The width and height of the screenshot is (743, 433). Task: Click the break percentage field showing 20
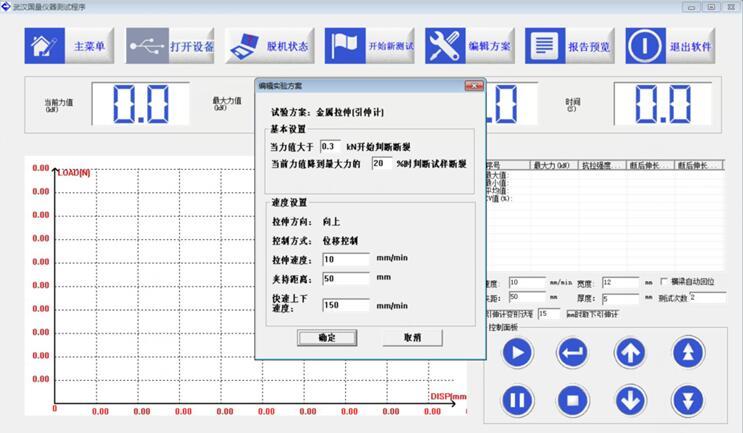click(381, 163)
